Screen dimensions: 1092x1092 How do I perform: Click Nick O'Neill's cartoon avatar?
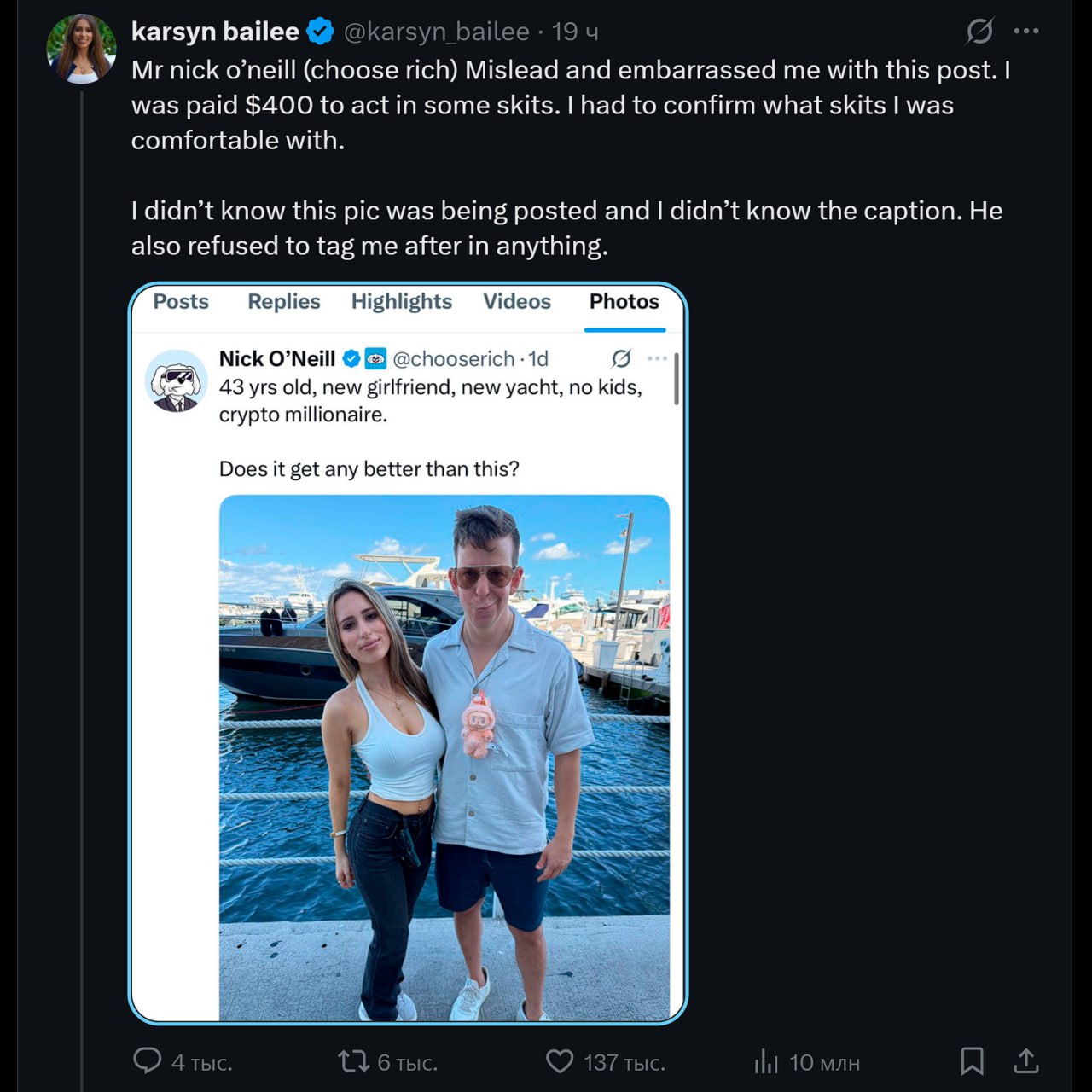tap(177, 380)
